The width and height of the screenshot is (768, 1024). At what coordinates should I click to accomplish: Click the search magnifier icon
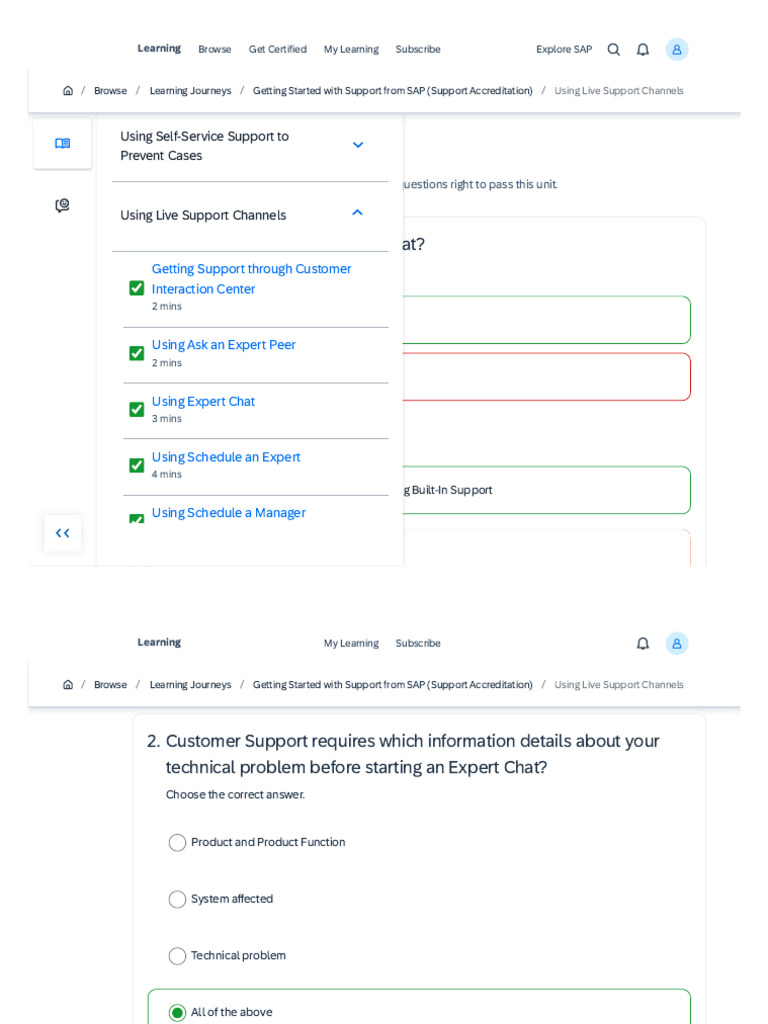[x=613, y=50]
